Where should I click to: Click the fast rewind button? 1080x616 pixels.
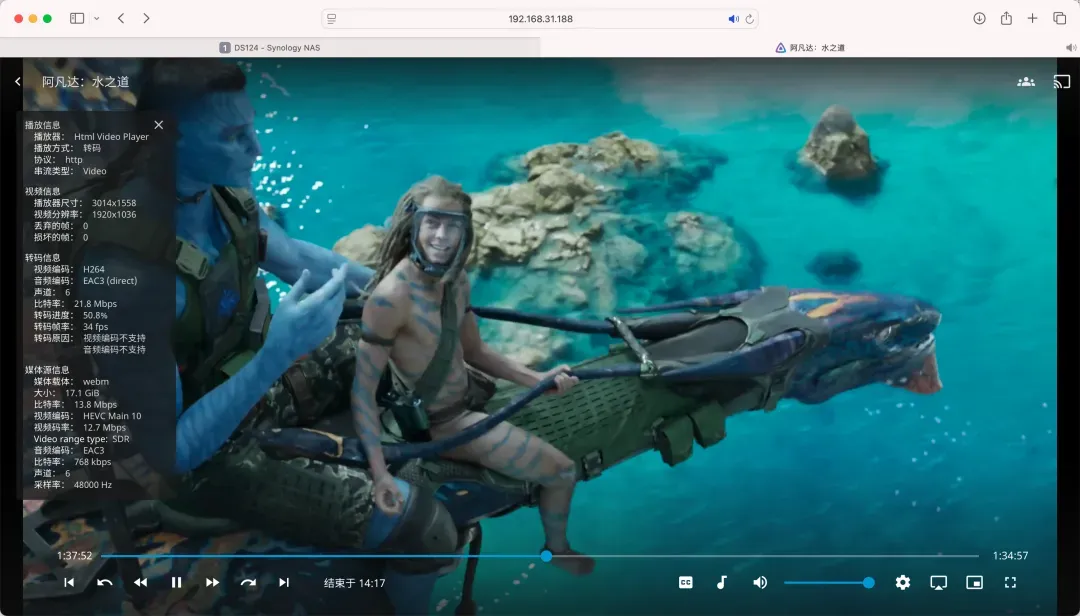[141, 582]
